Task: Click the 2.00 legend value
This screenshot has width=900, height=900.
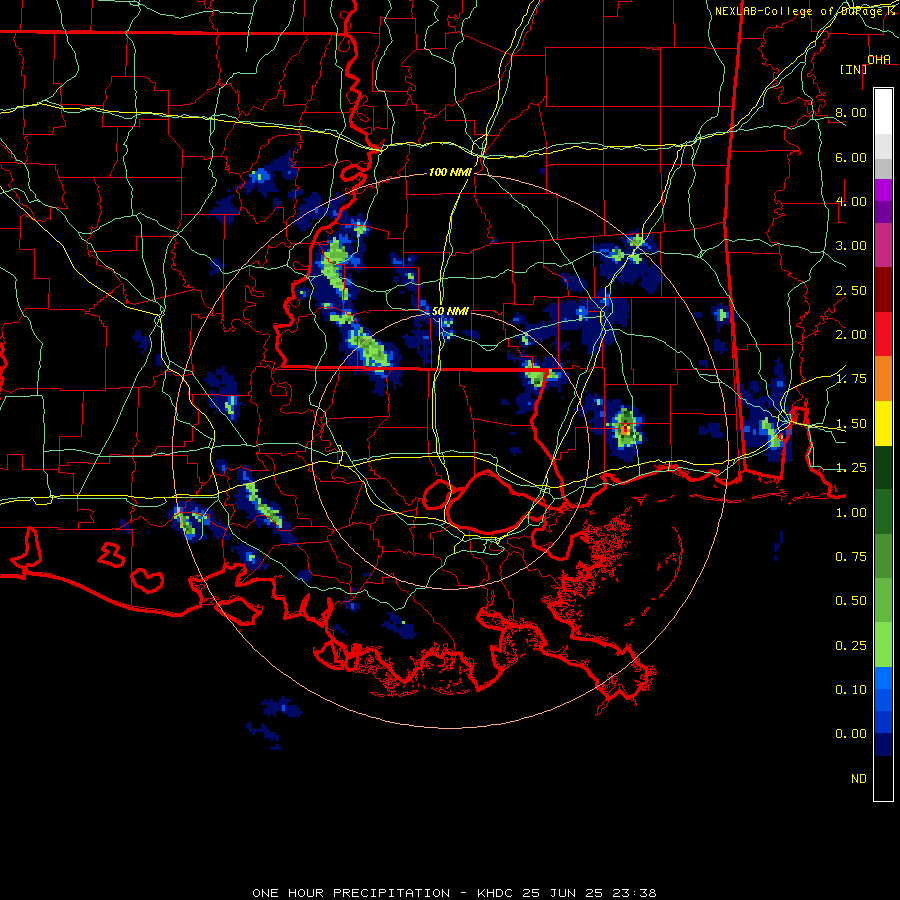Action: coord(851,335)
